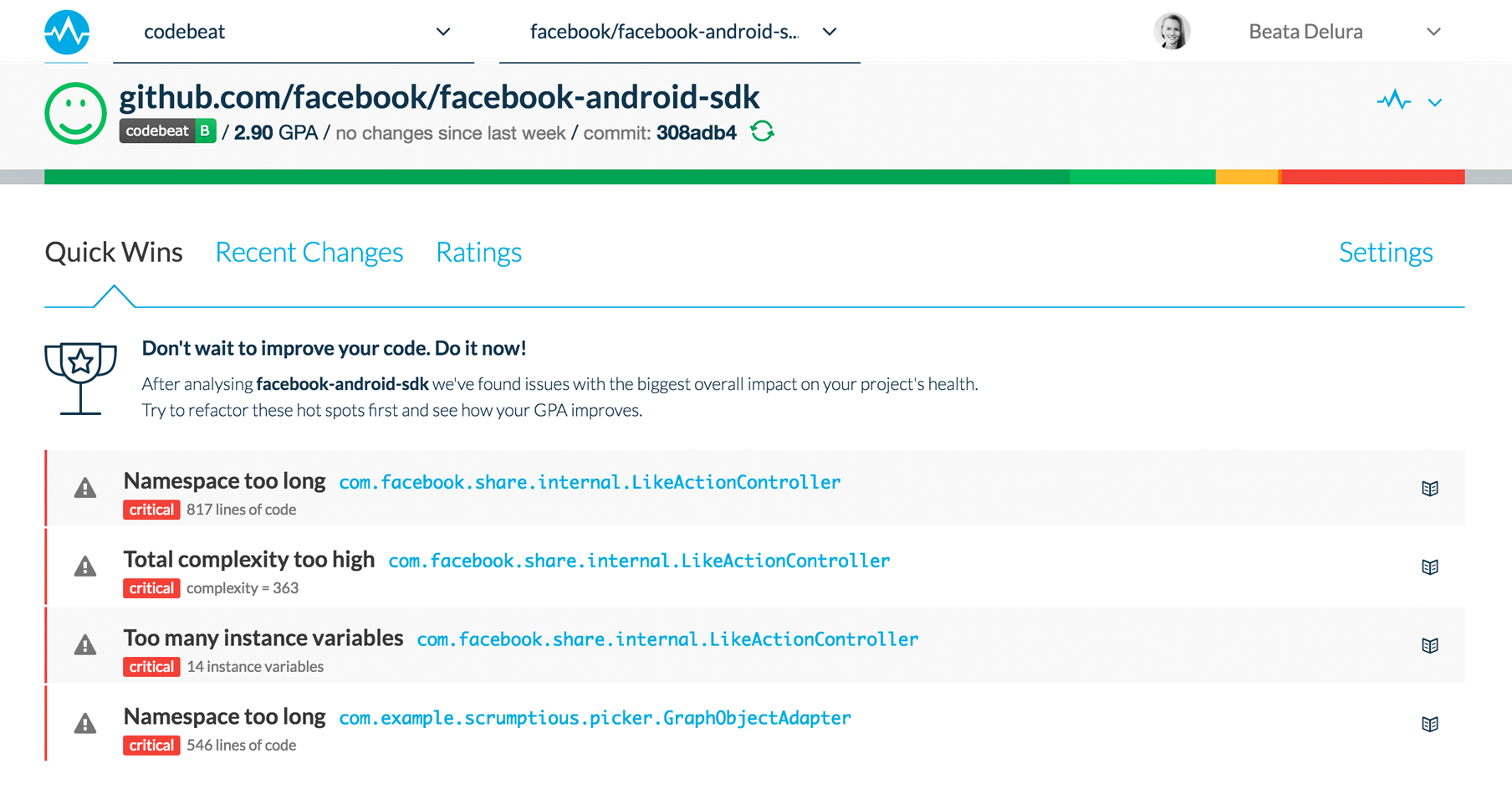The width and height of the screenshot is (1512, 805).
Task: Open the Settings link
Action: (x=1385, y=252)
